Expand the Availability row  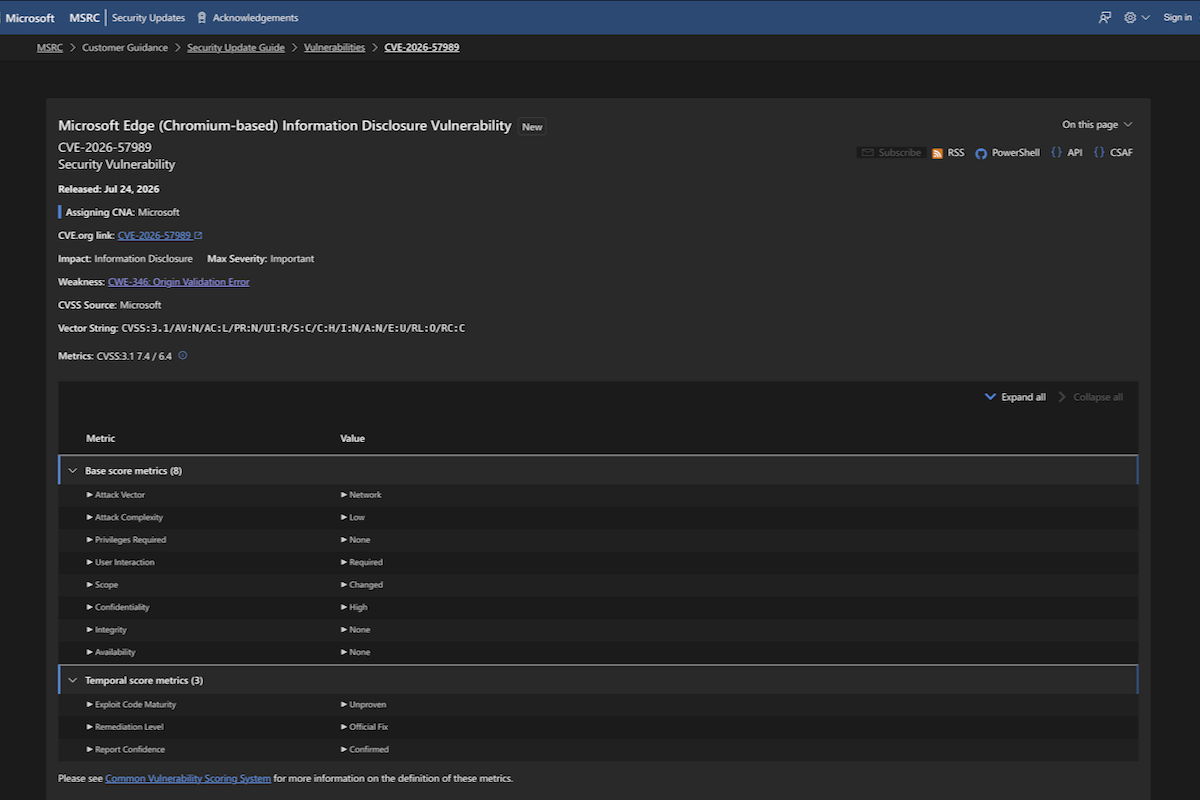click(110, 652)
